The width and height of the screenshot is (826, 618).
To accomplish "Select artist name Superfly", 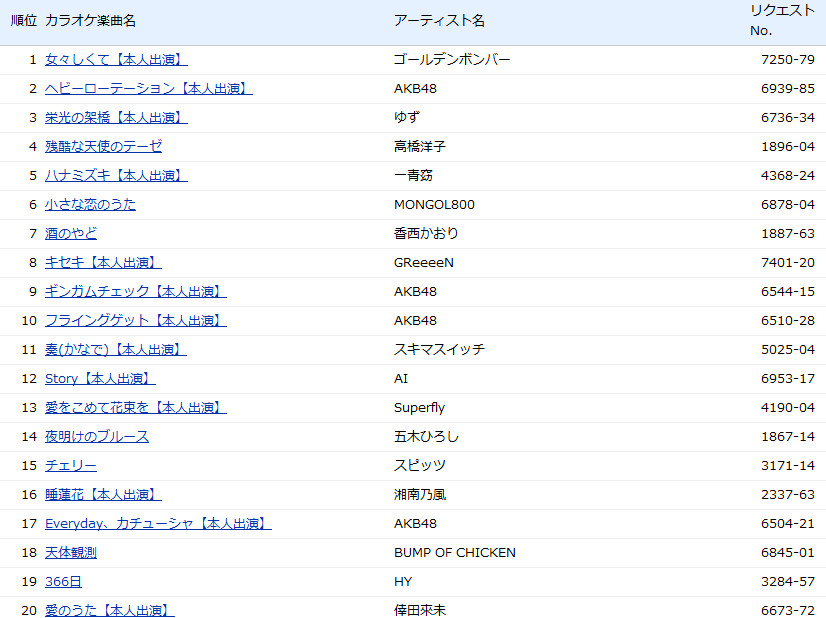I will [419, 407].
